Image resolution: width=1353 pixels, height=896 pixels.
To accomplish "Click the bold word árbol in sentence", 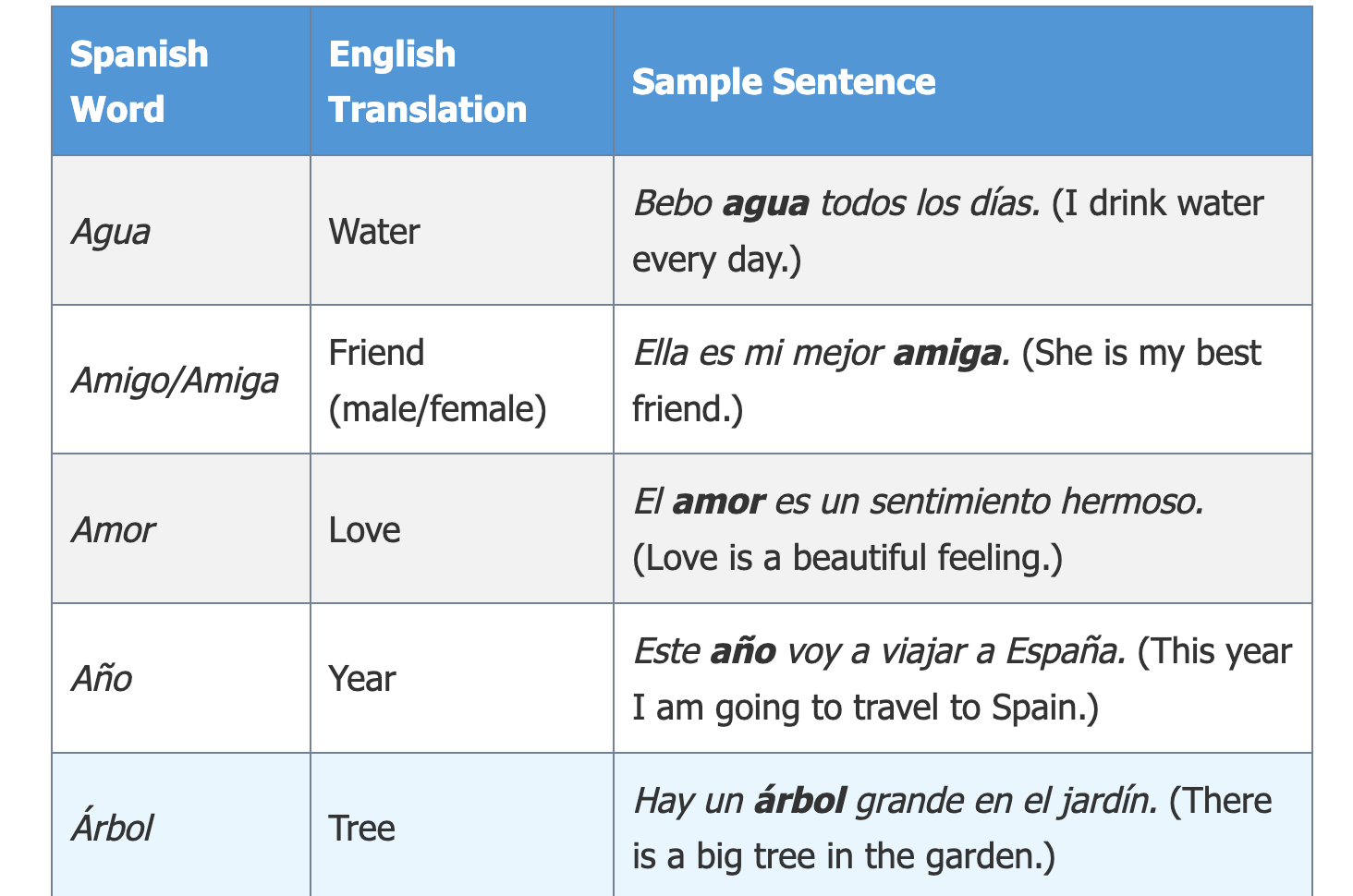I will pyautogui.click(x=800, y=800).
